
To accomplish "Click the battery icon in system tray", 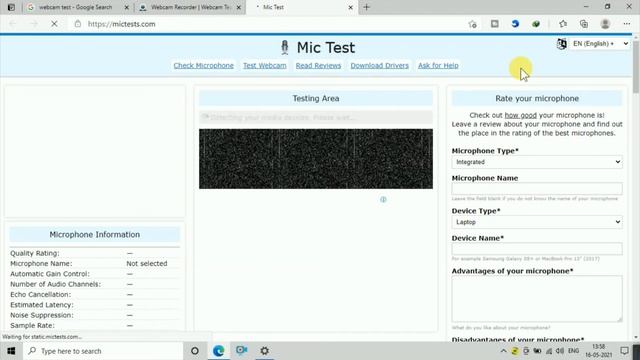I will pyautogui.click(x=537, y=351).
